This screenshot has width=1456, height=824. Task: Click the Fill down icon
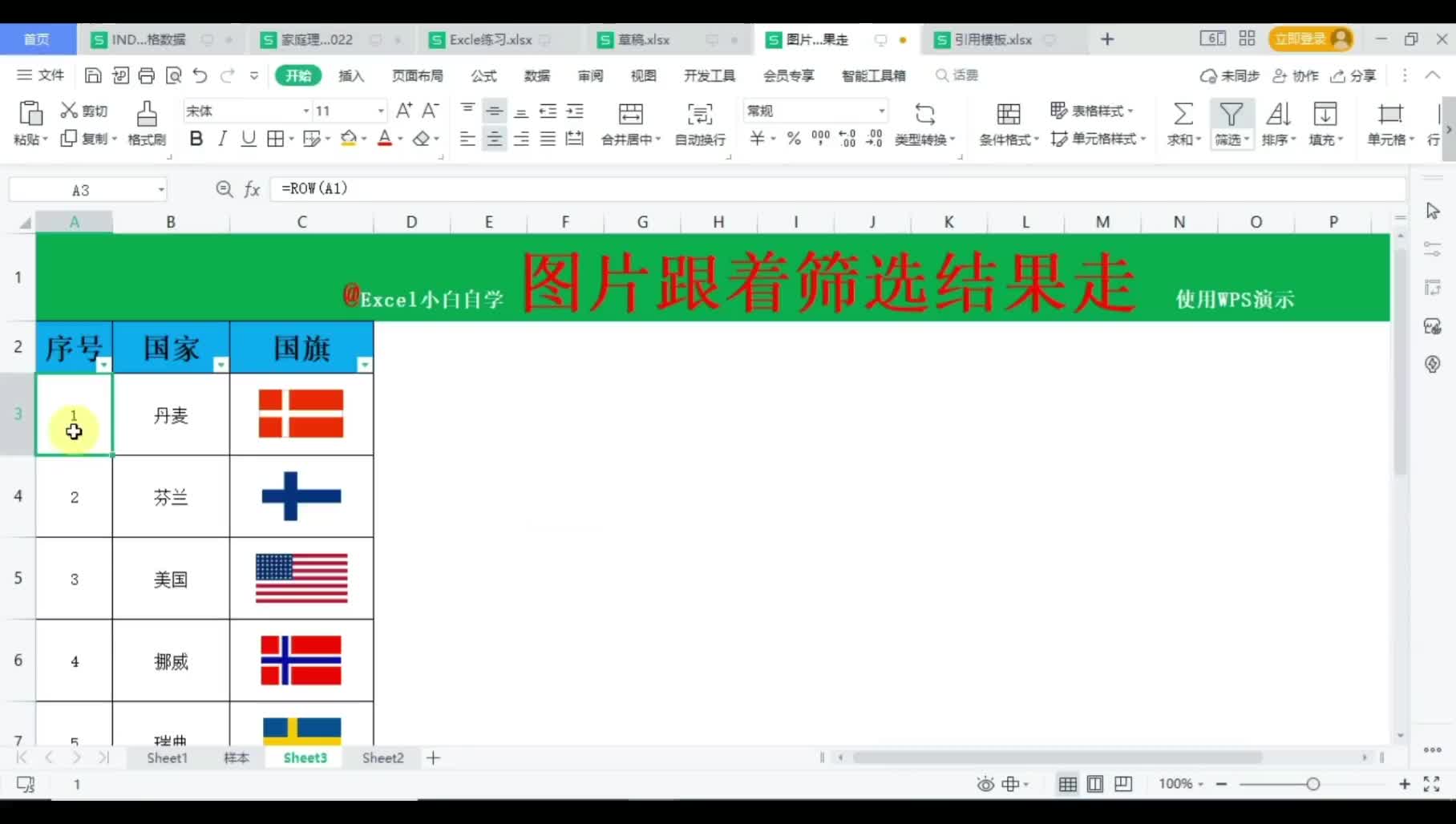click(x=1325, y=113)
